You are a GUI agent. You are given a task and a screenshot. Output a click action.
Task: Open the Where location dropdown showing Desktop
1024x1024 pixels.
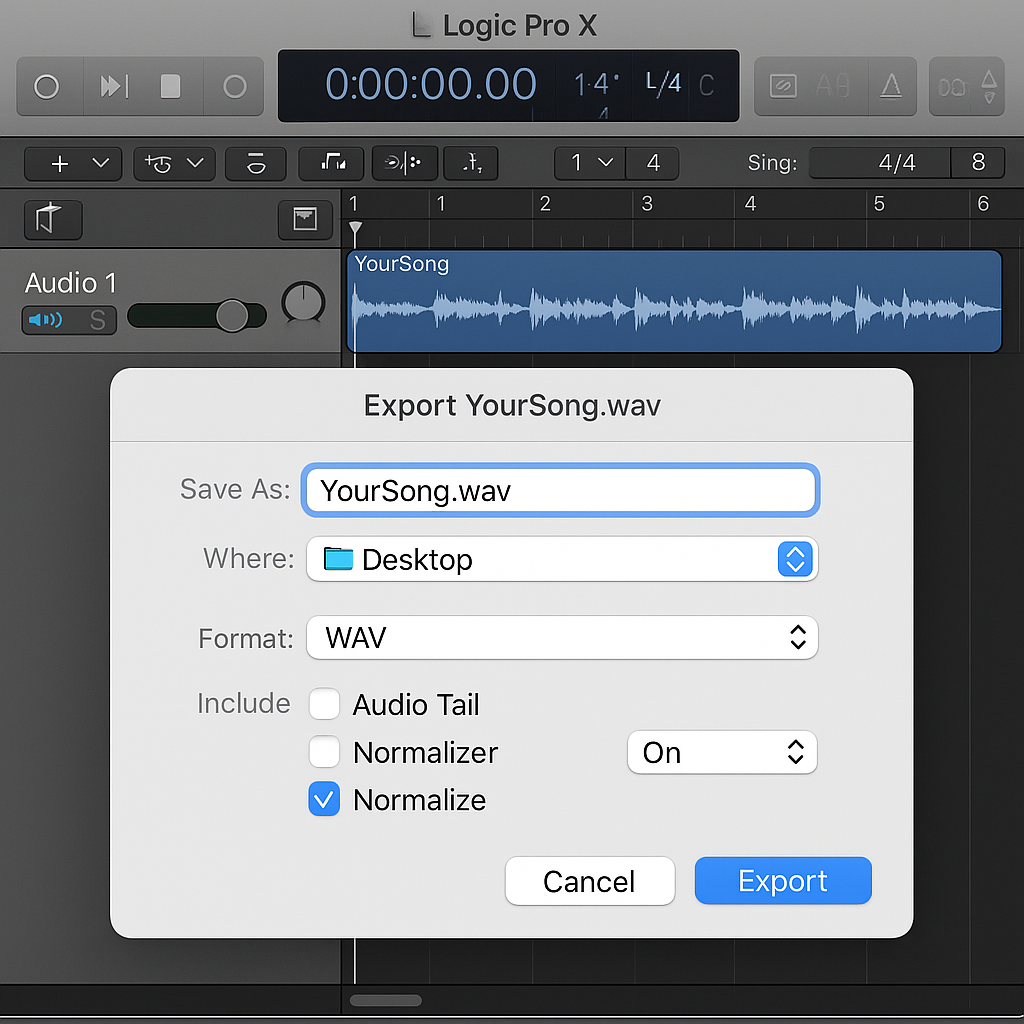pos(562,559)
